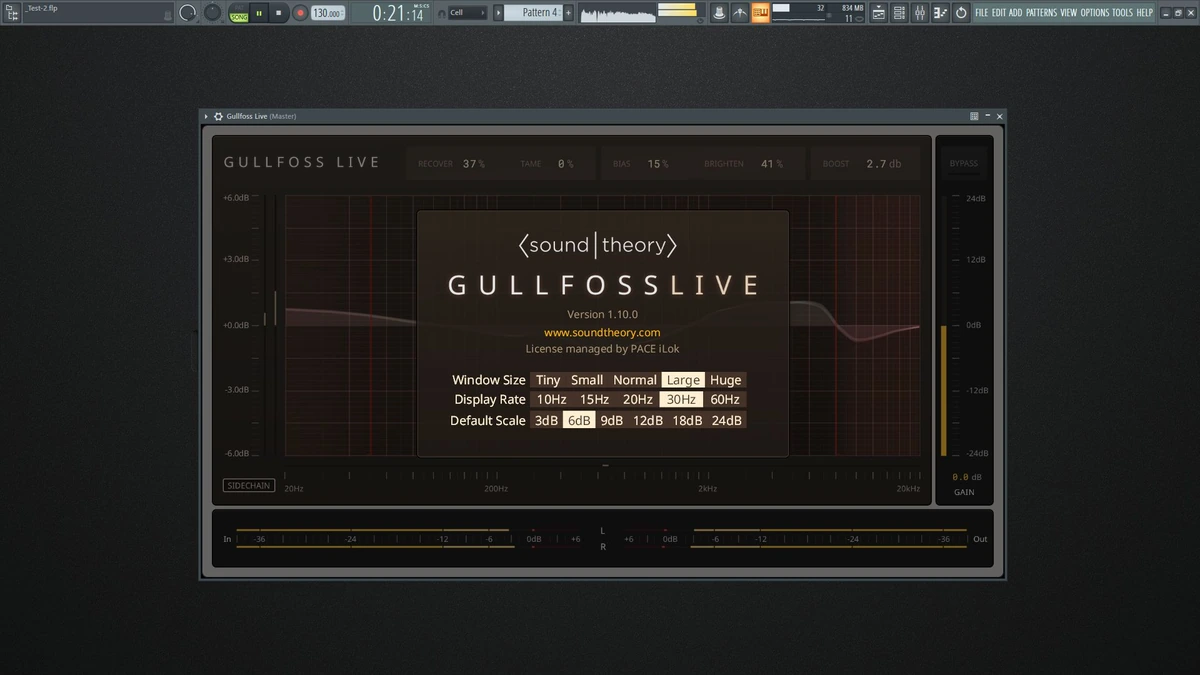Viewport: 1200px width, 675px height.
Task: Adjust the master pitch knob
Action: (x=212, y=12)
